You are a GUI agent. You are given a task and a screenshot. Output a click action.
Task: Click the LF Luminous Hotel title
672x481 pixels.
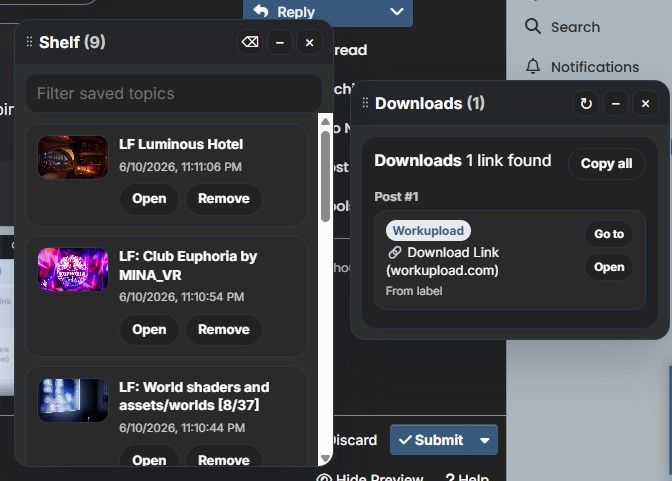click(x=181, y=144)
